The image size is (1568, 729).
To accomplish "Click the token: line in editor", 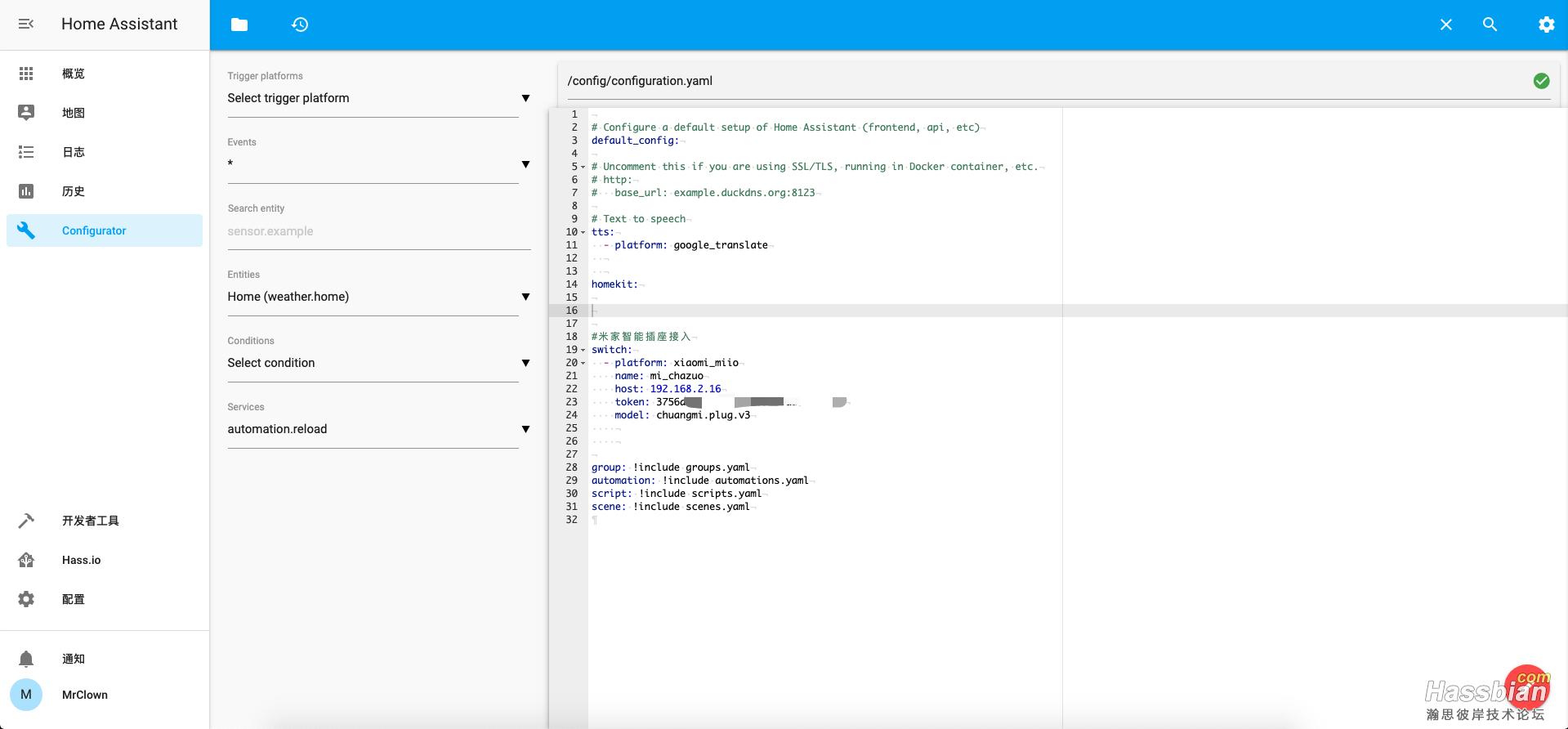I will [731, 402].
